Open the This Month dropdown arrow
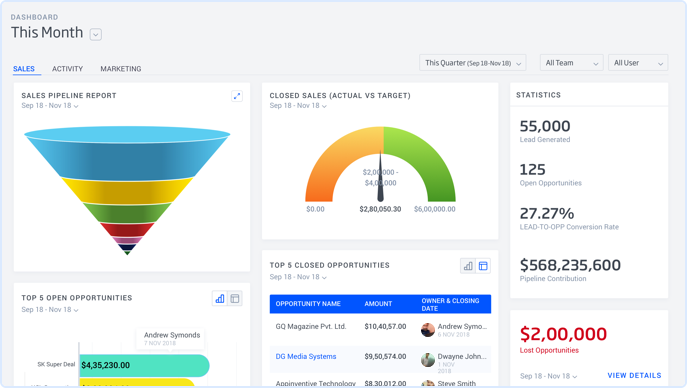 [96, 34]
